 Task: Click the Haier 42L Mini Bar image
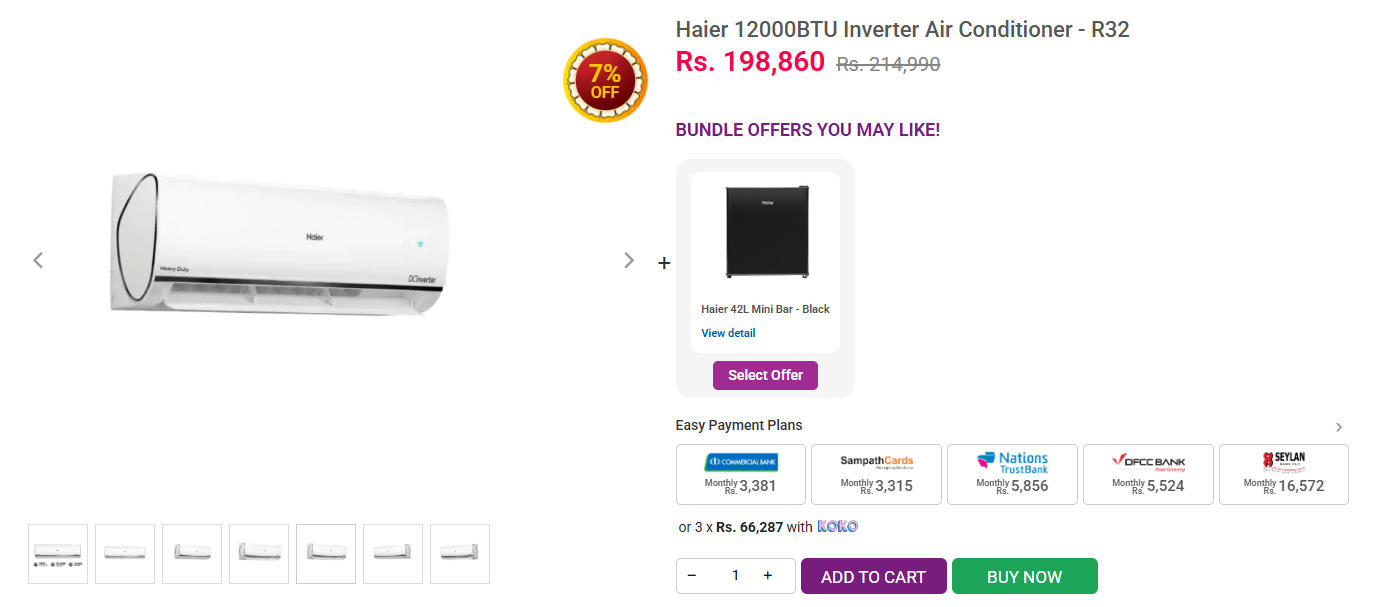pyautogui.click(x=767, y=232)
